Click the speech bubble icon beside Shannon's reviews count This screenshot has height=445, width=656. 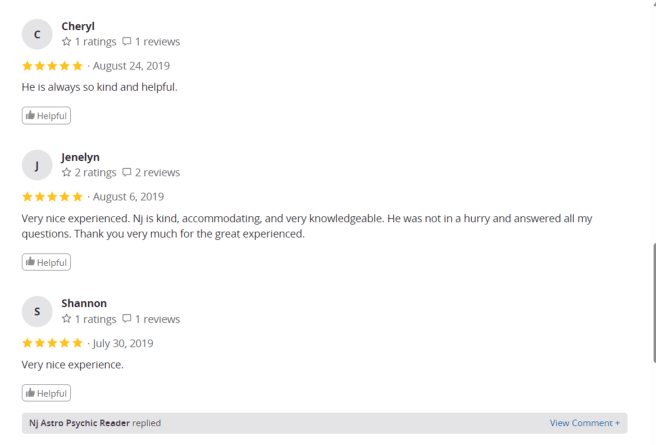pos(126,319)
